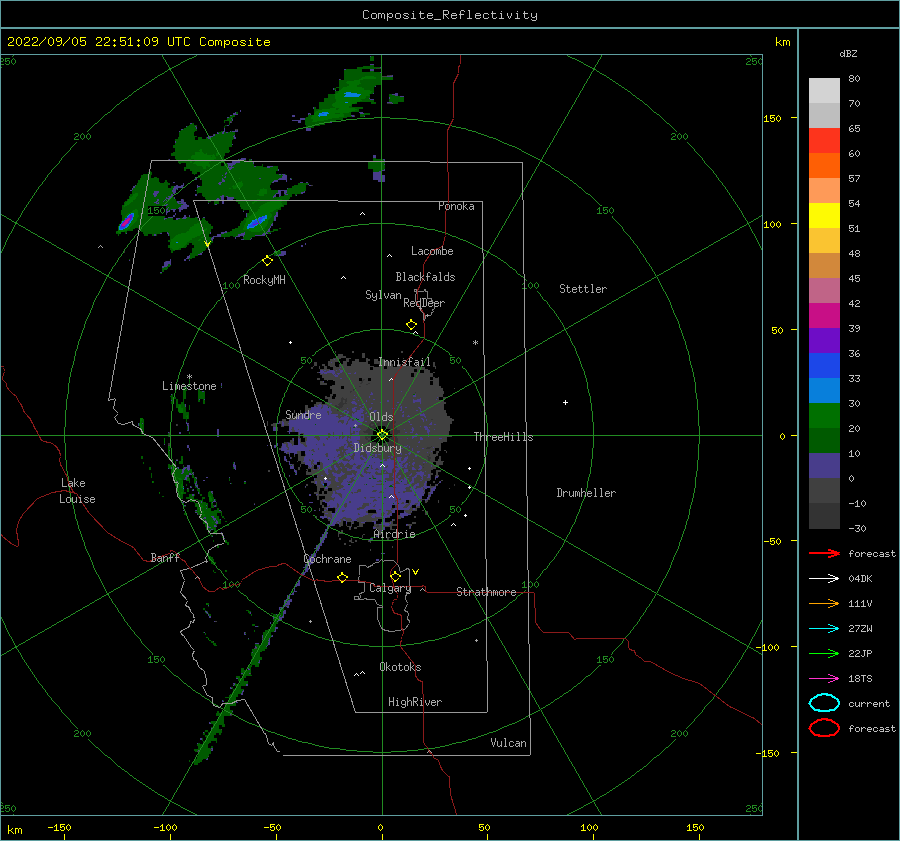Click the Strathmore label

(x=486, y=592)
